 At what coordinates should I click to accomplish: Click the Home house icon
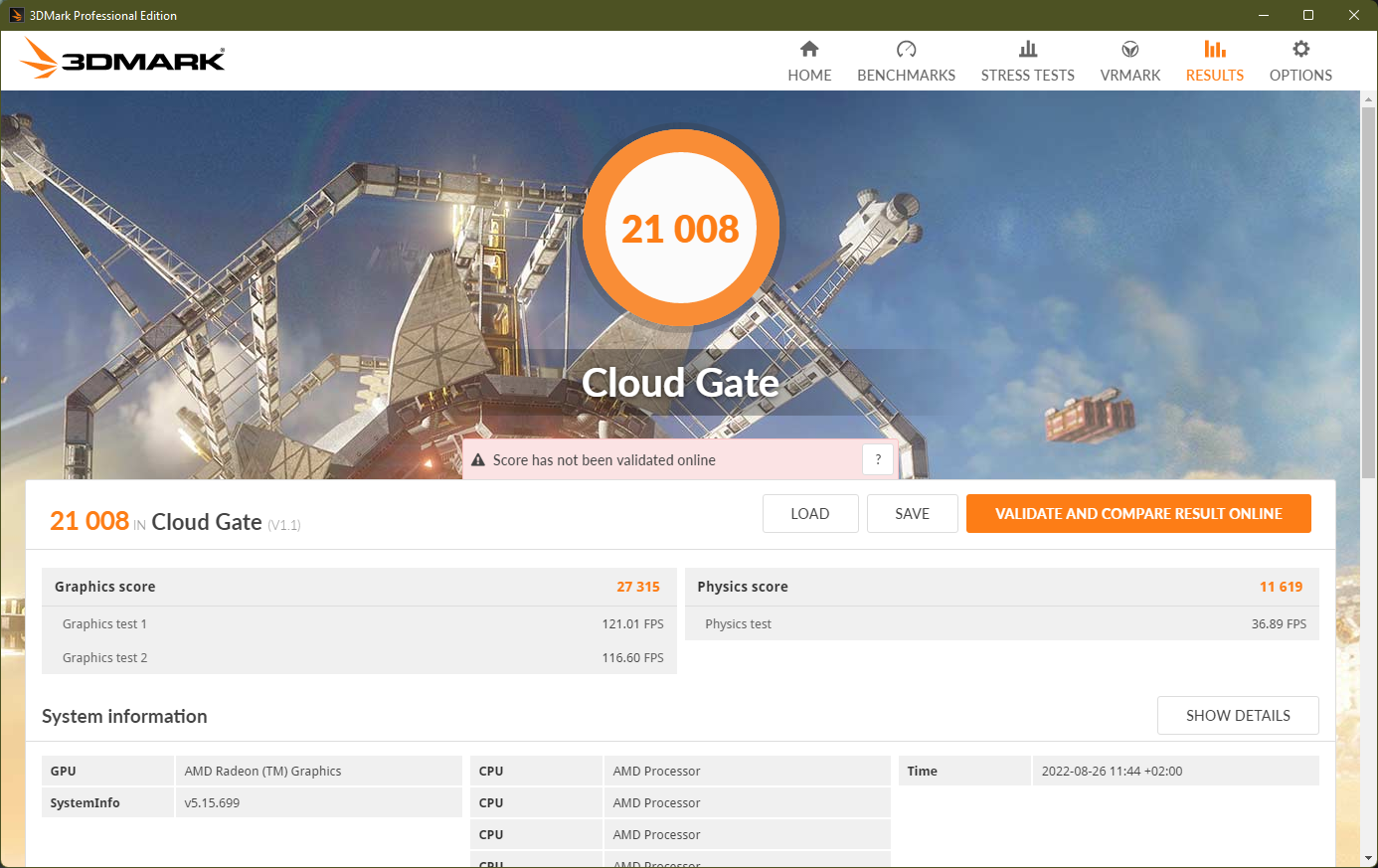(x=809, y=49)
